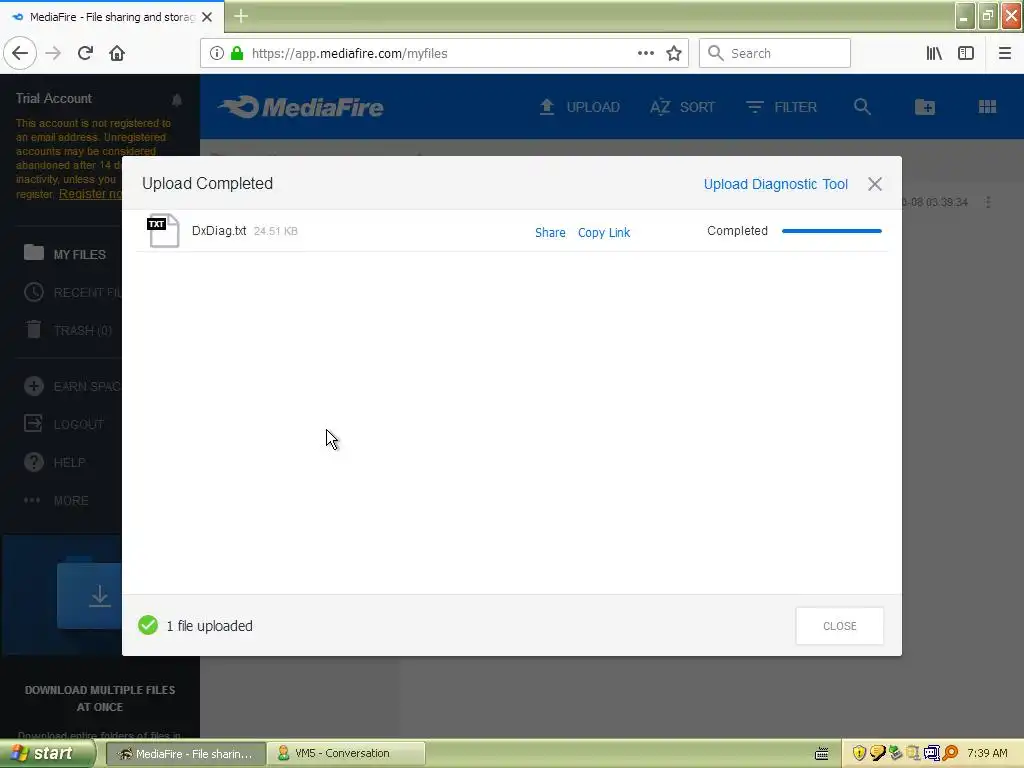Click the new folder icon
Image resolution: width=1024 pixels, height=768 pixels.
925,106
